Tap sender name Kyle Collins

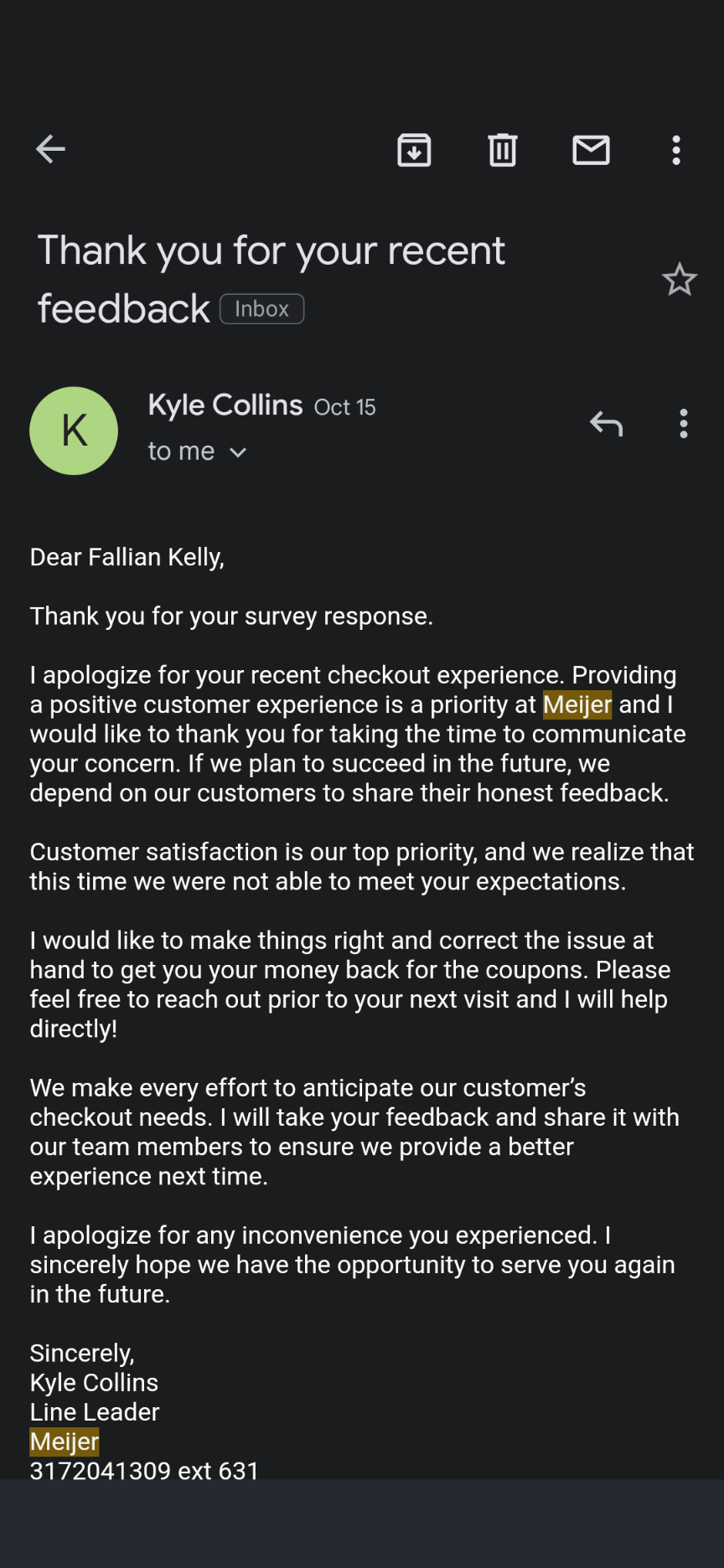[225, 405]
